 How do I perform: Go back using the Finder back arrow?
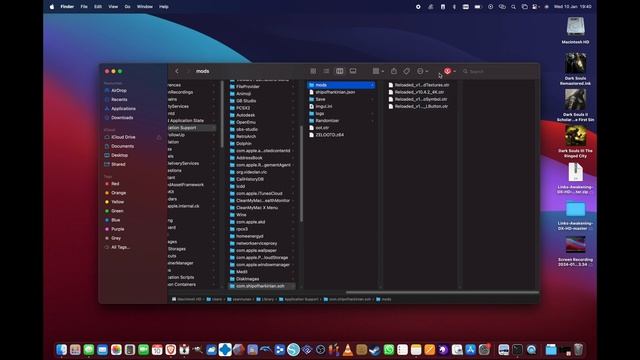[x=177, y=71]
